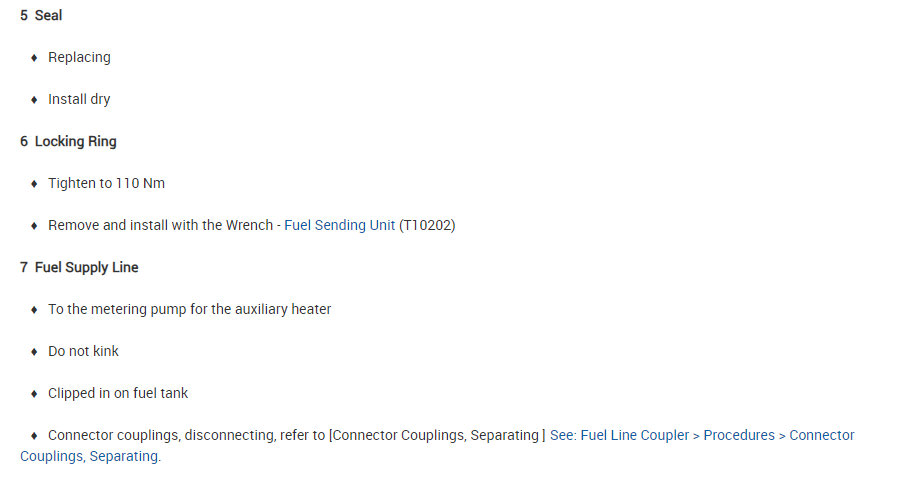This screenshot has width=917, height=480.
Task: Click the diamond bullet before "Tighten to 110 Nm"
Action: [34, 184]
